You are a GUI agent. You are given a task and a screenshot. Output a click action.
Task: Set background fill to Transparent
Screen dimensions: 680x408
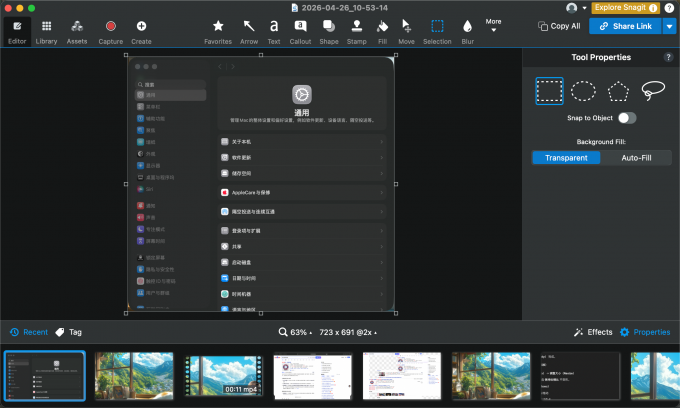[x=566, y=158]
